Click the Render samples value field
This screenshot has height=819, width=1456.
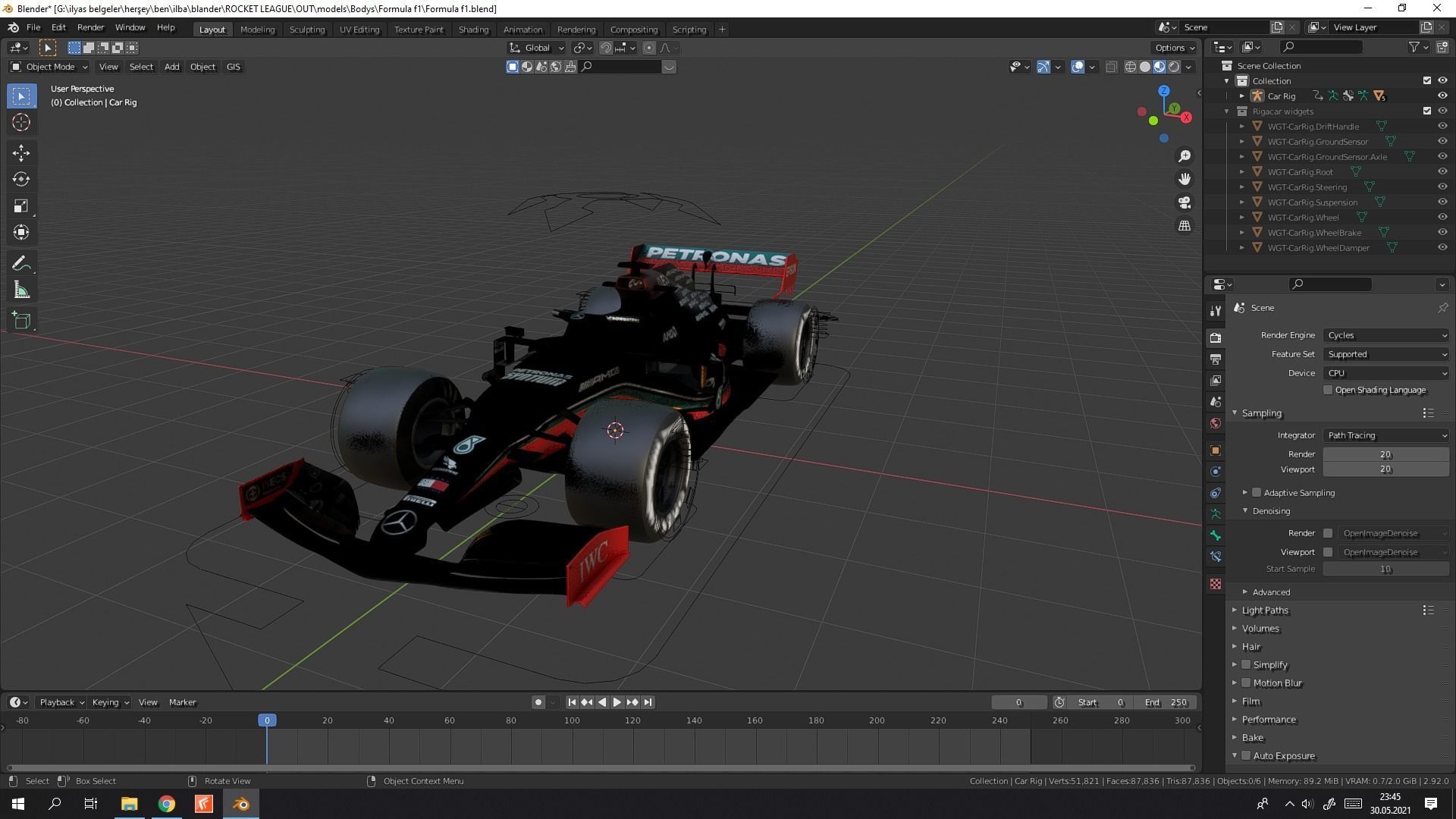(1386, 454)
